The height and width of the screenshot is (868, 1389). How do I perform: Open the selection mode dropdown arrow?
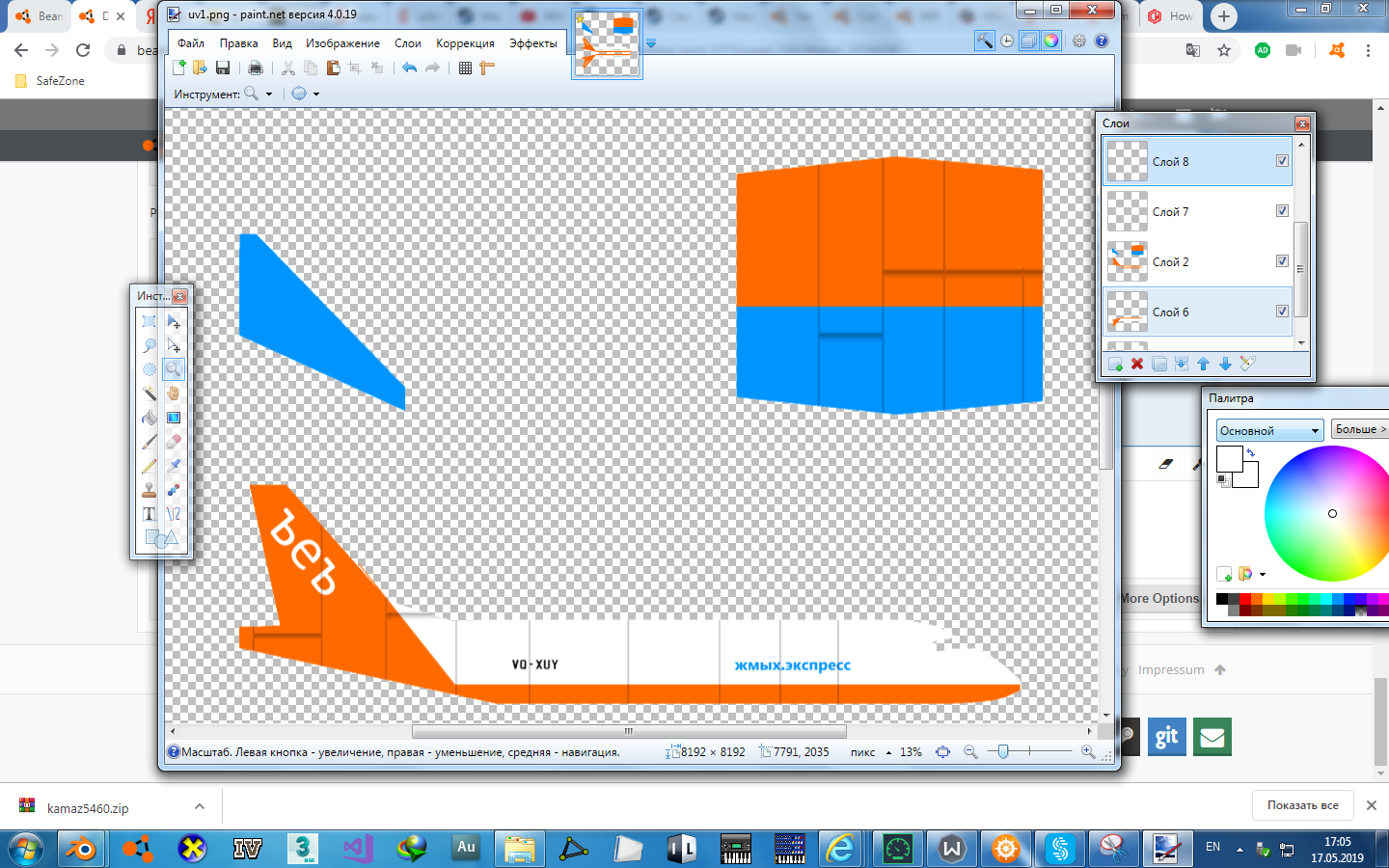click(x=316, y=95)
